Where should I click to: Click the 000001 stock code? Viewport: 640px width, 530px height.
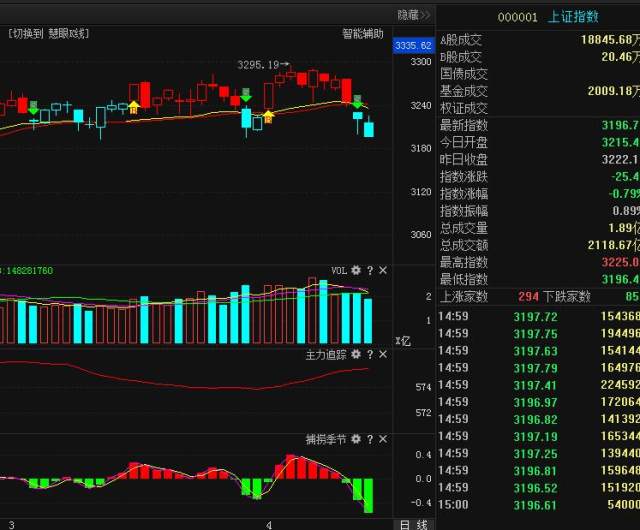point(518,16)
